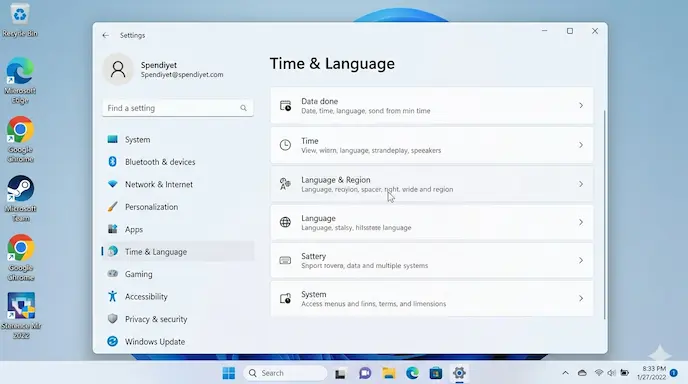Open the Data done settings title
688x384 pixels.
tap(319, 101)
